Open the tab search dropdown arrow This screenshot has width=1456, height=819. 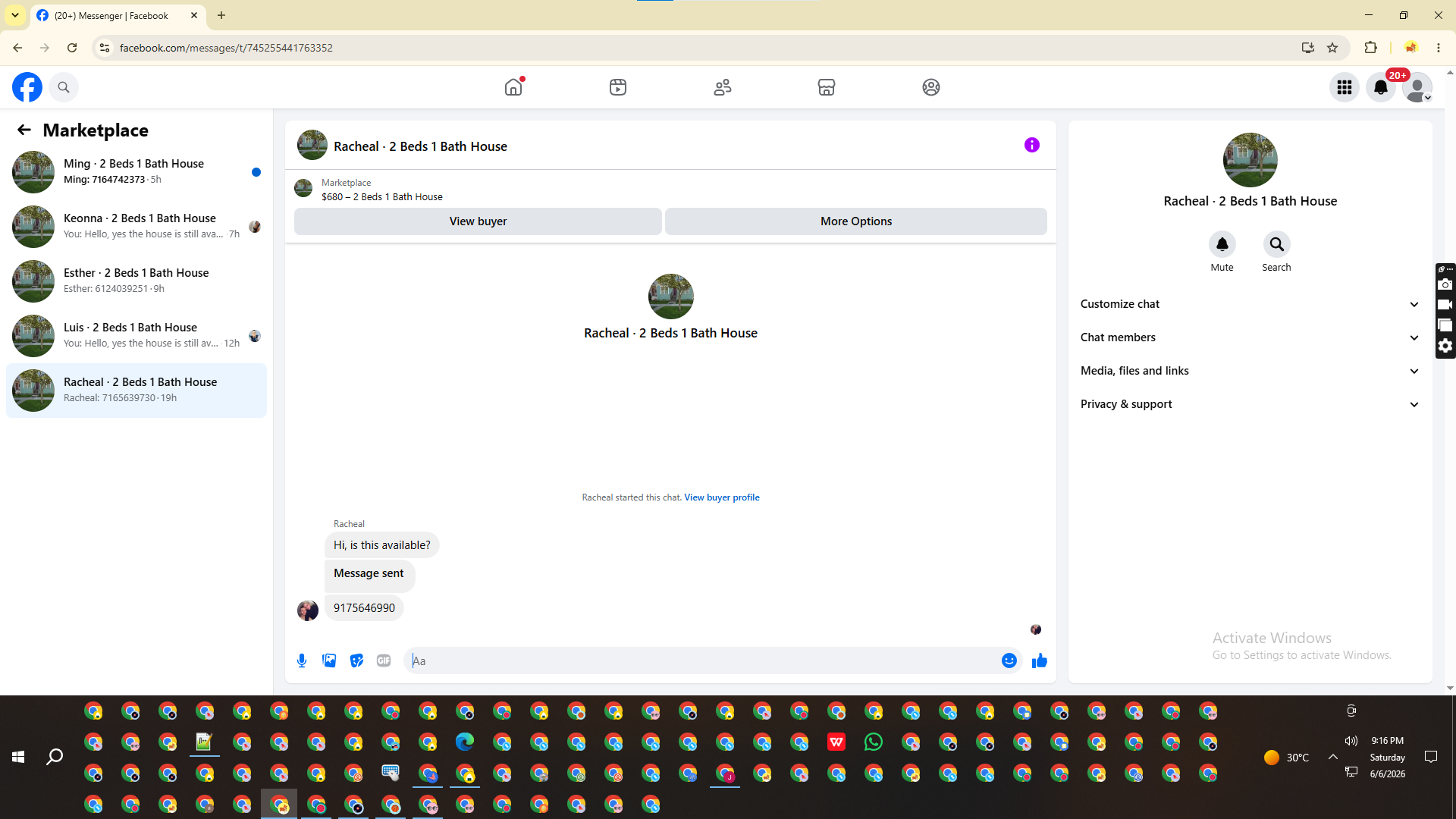15,15
